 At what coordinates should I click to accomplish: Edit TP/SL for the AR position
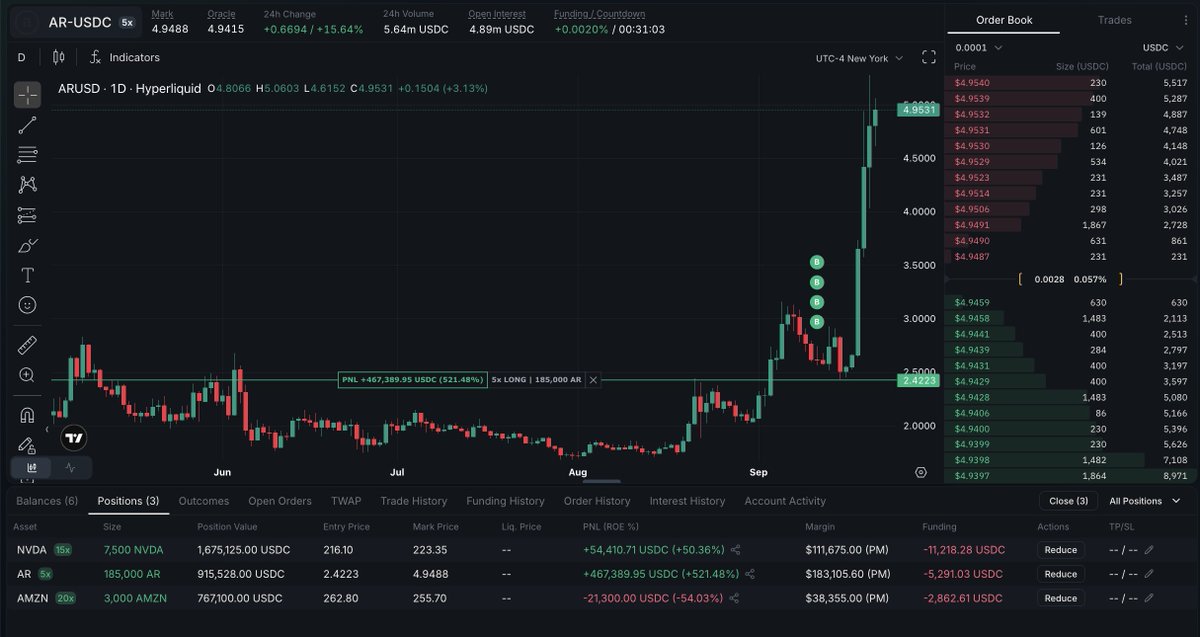[x=1149, y=574]
